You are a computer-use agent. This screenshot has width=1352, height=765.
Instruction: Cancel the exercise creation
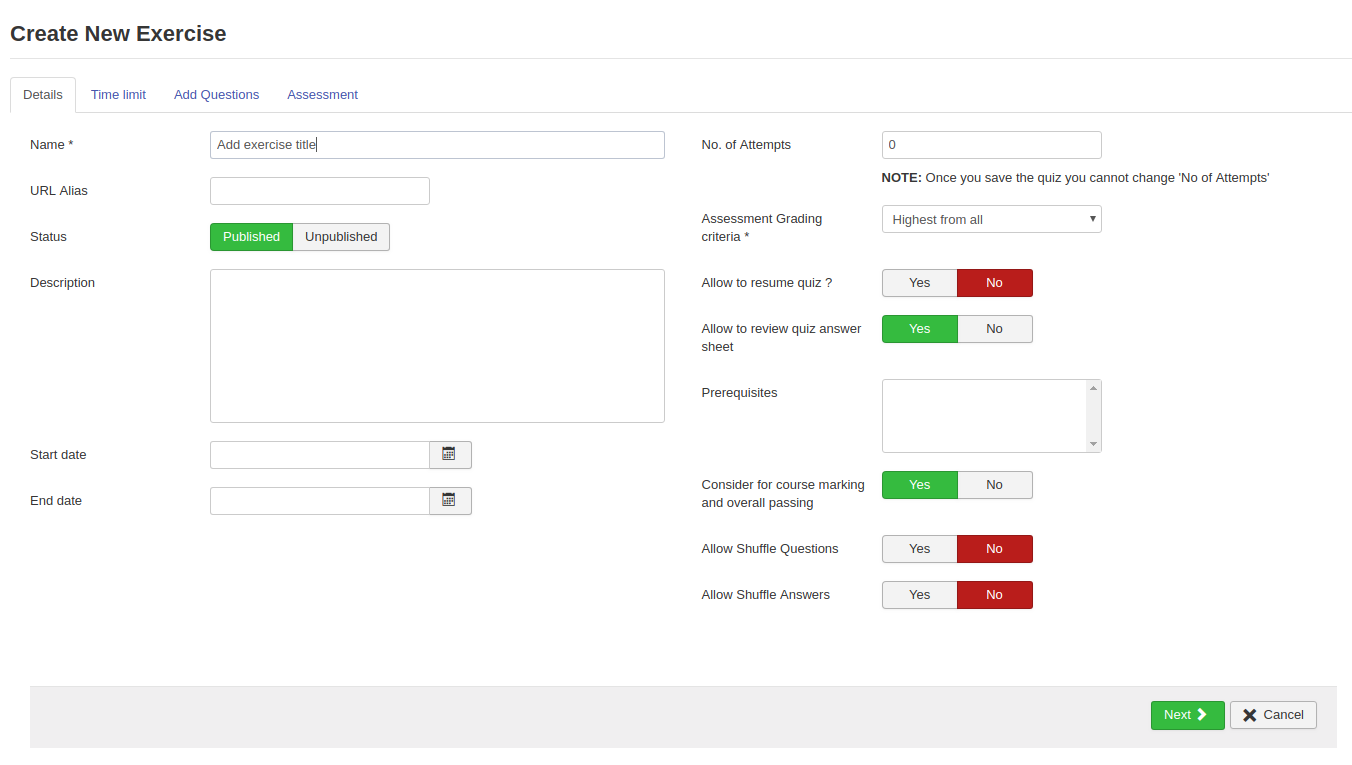click(1273, 715)
